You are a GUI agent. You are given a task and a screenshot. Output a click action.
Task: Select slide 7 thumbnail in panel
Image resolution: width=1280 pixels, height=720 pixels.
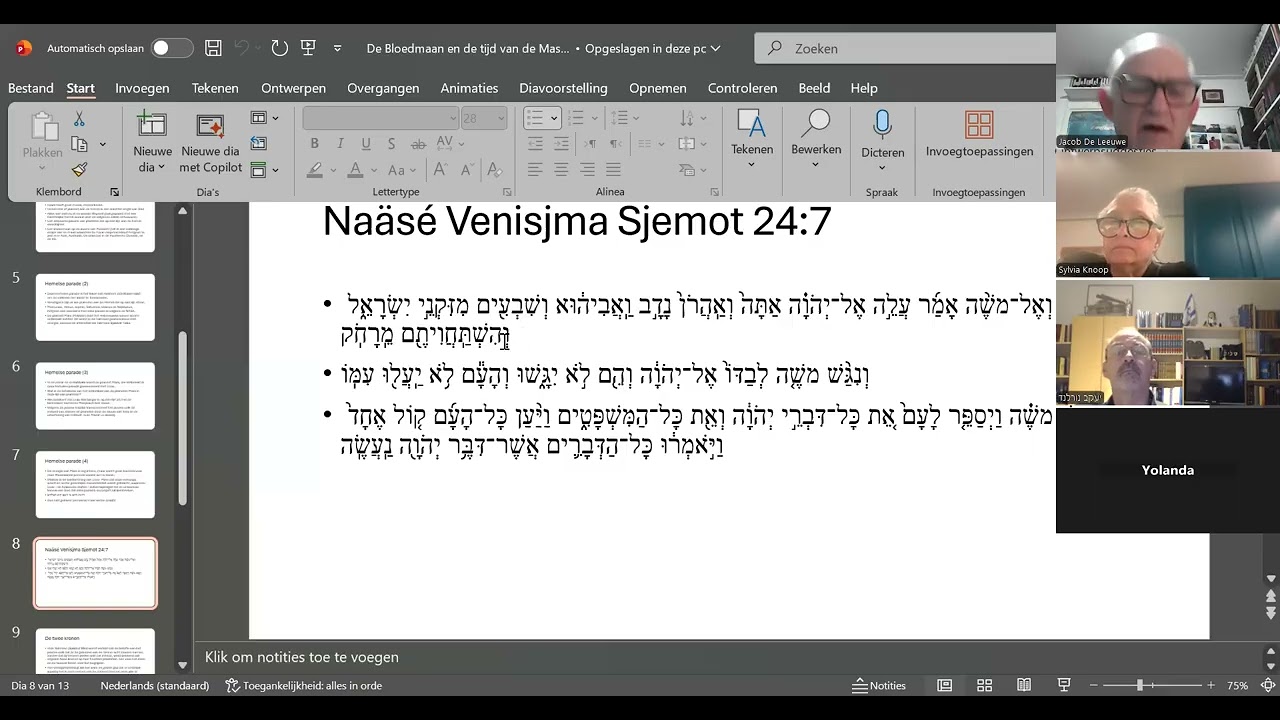pos(95,485)
